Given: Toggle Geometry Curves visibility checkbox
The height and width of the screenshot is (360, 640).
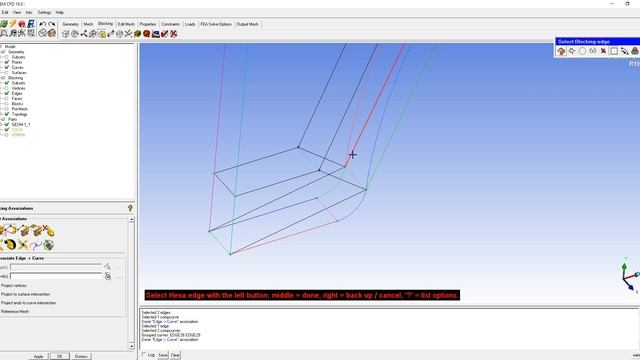Looking at the screenshot, I should (7, 67).
